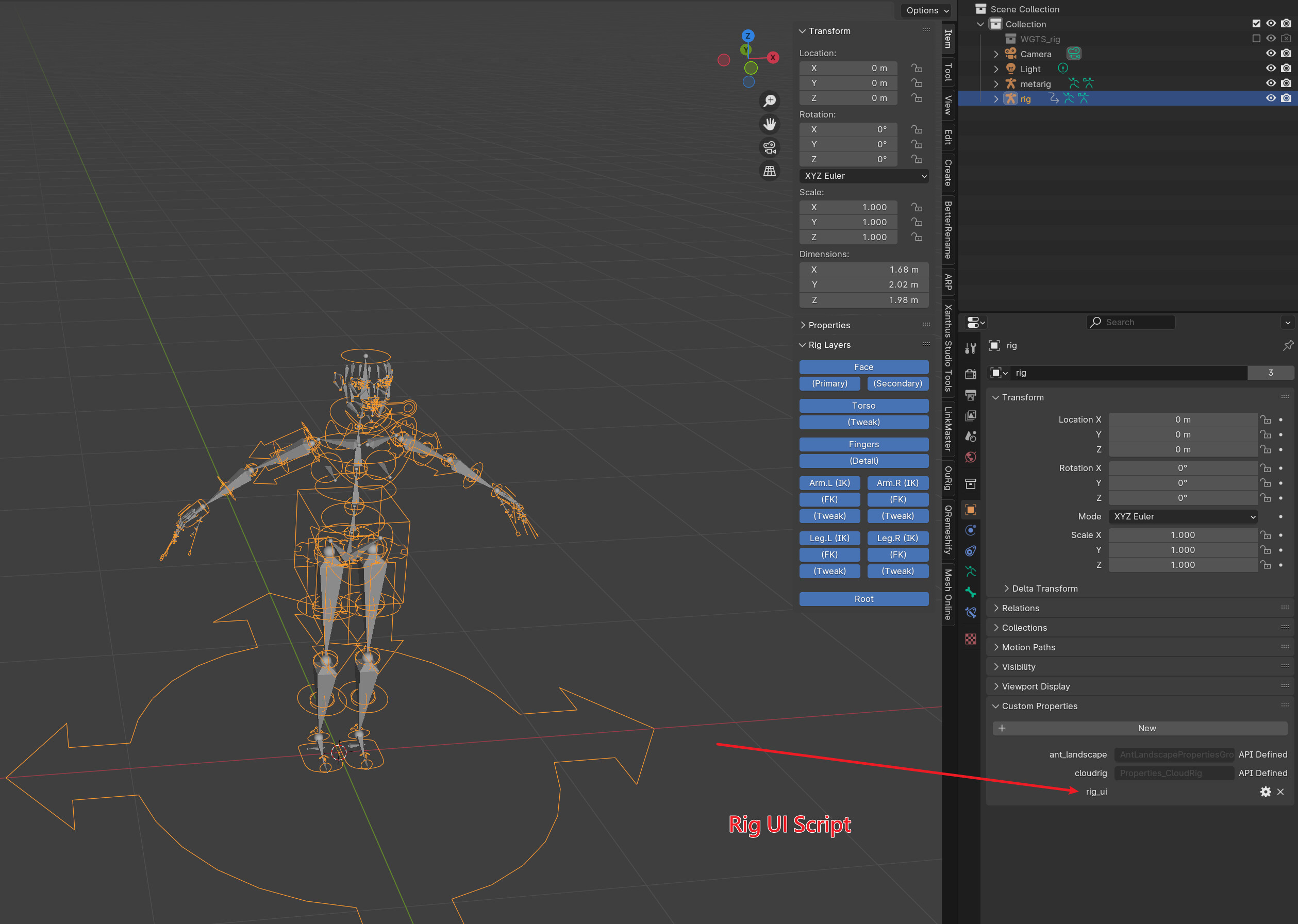Click the zoom viewport magnifier icon
The width and height of the screenshot is (1298, 924).
point(769,100)
